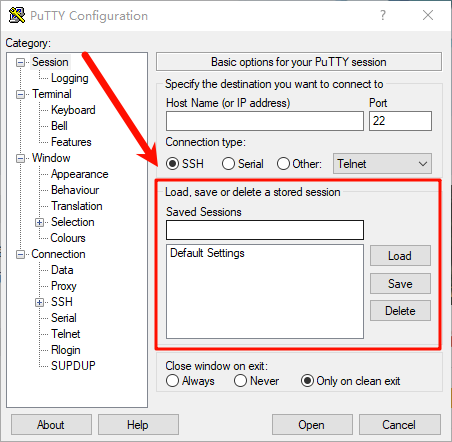Select the Serial connection type radio button

(x=228, y=164)
